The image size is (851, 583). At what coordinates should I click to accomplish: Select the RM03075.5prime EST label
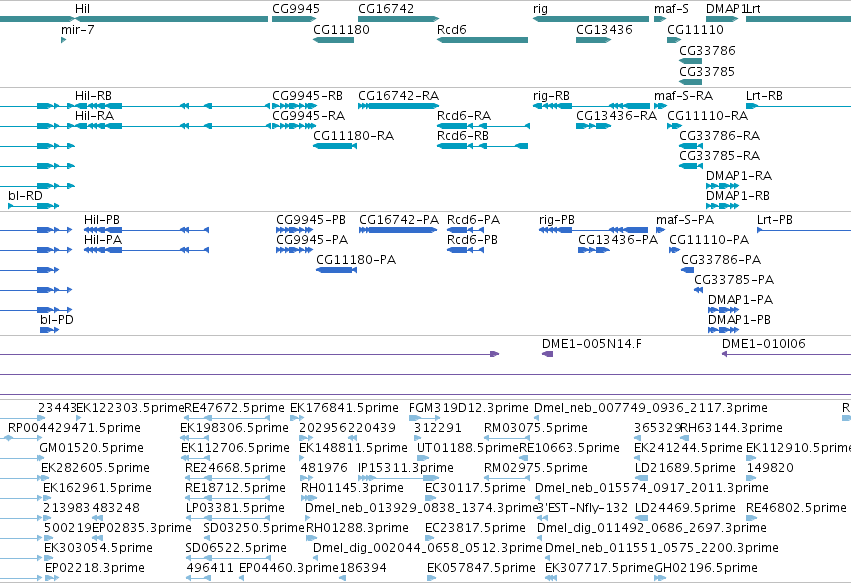536,428
